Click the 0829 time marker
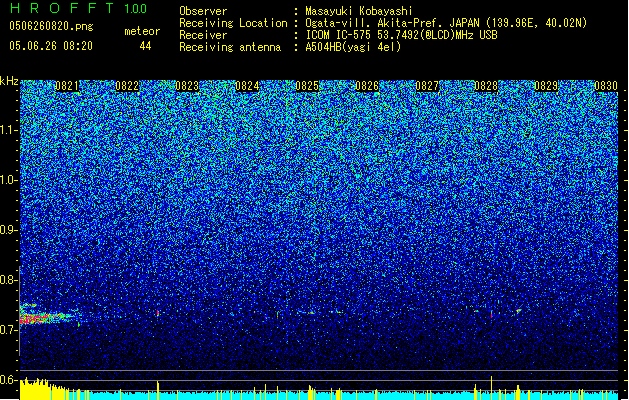Image resolution: width=629 pixels, height=400 pixels. pos(546,86)
